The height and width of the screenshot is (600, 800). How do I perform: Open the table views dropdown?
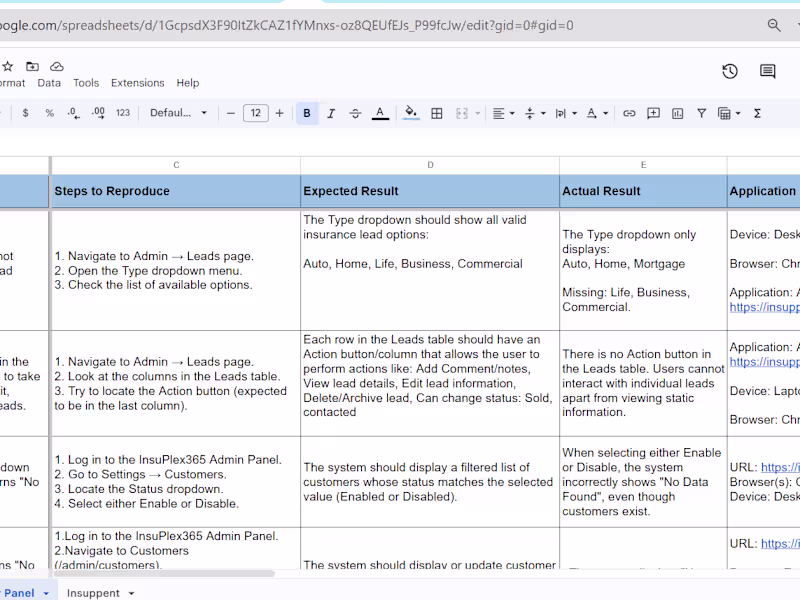(x=729, y=113)
